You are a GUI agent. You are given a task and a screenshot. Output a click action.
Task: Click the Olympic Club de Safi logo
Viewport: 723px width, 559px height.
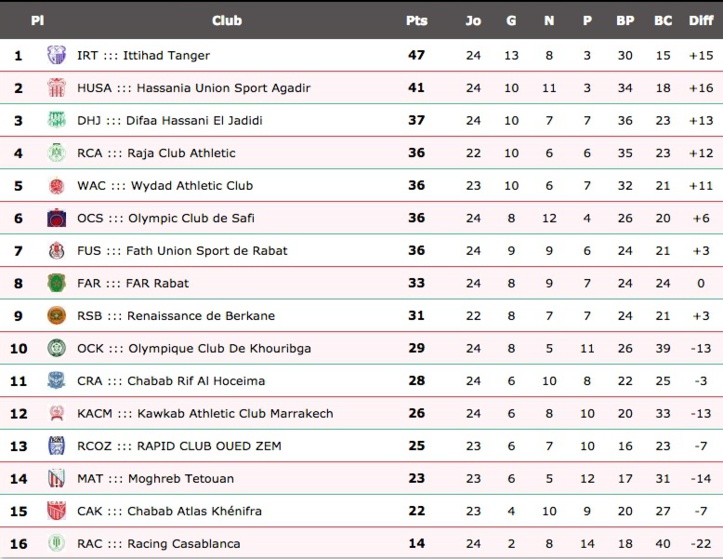pyautogui.click(x=57, y=218)
